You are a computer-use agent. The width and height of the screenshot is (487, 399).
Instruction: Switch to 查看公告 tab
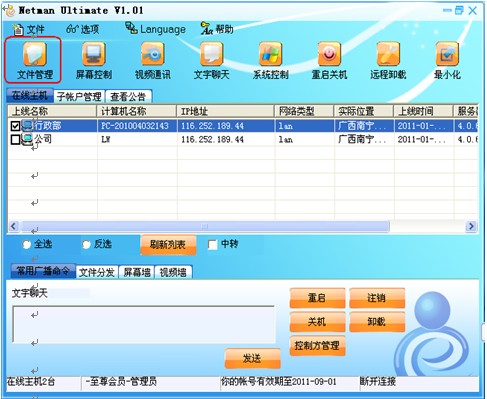pos(128,96)
